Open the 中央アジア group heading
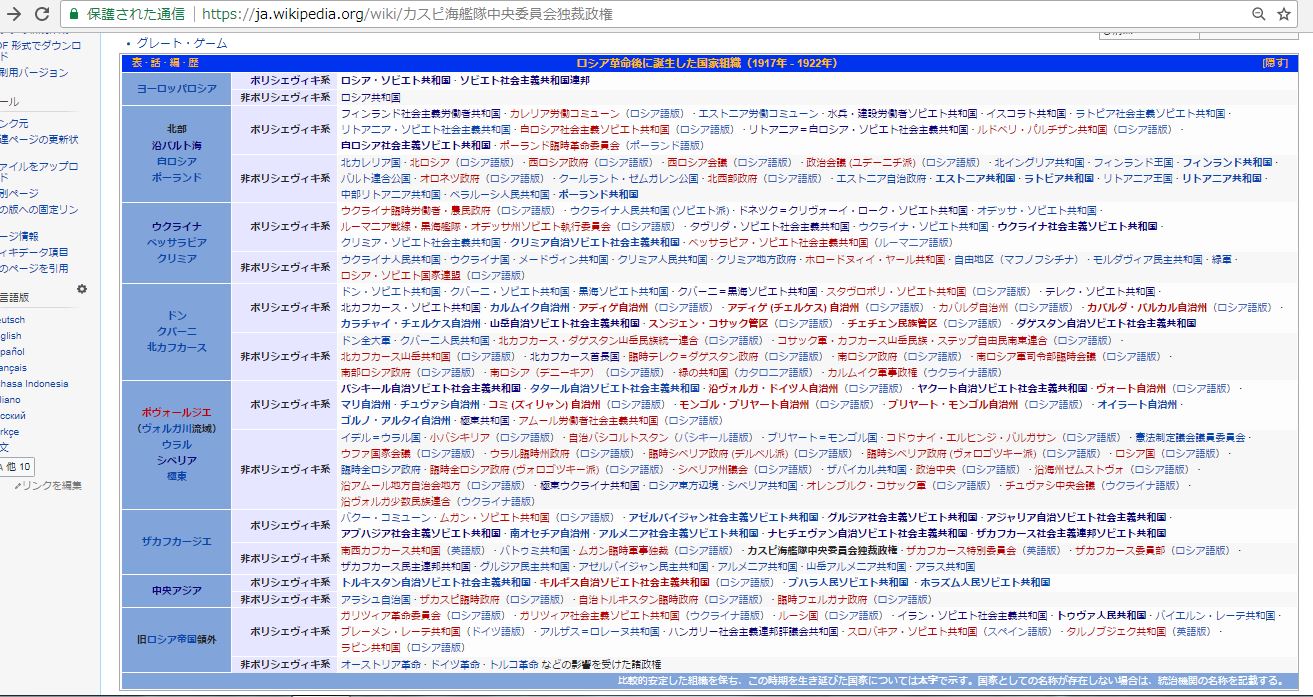1313x697 pixels. [176, 590]
